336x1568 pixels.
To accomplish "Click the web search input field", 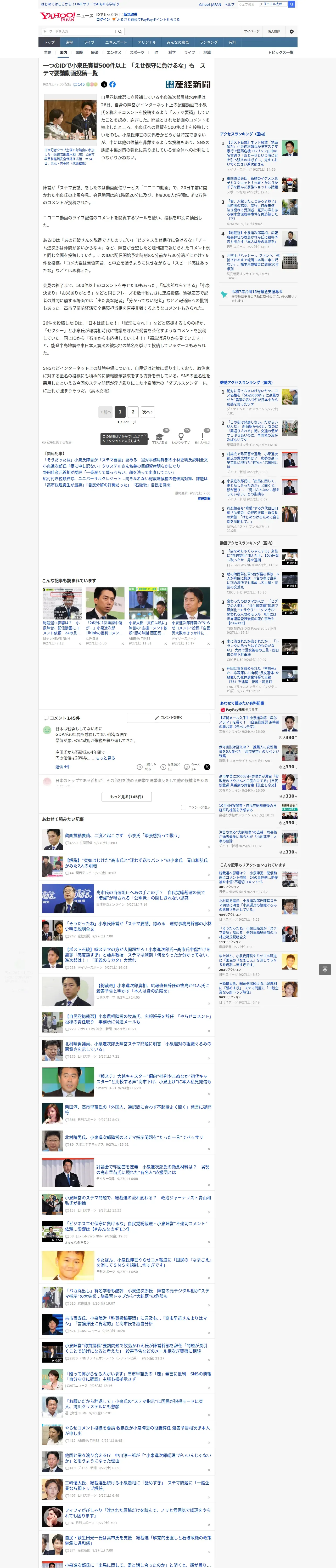I will [262, 4].
